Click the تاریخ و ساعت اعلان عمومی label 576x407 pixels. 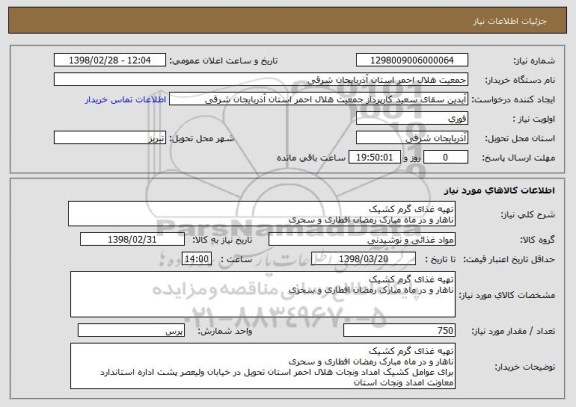[x=223, y=61]
